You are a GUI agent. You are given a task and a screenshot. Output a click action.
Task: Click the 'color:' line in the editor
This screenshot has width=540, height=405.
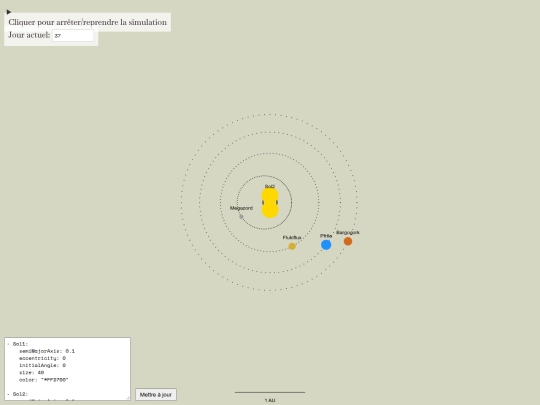tap(44, 380)
